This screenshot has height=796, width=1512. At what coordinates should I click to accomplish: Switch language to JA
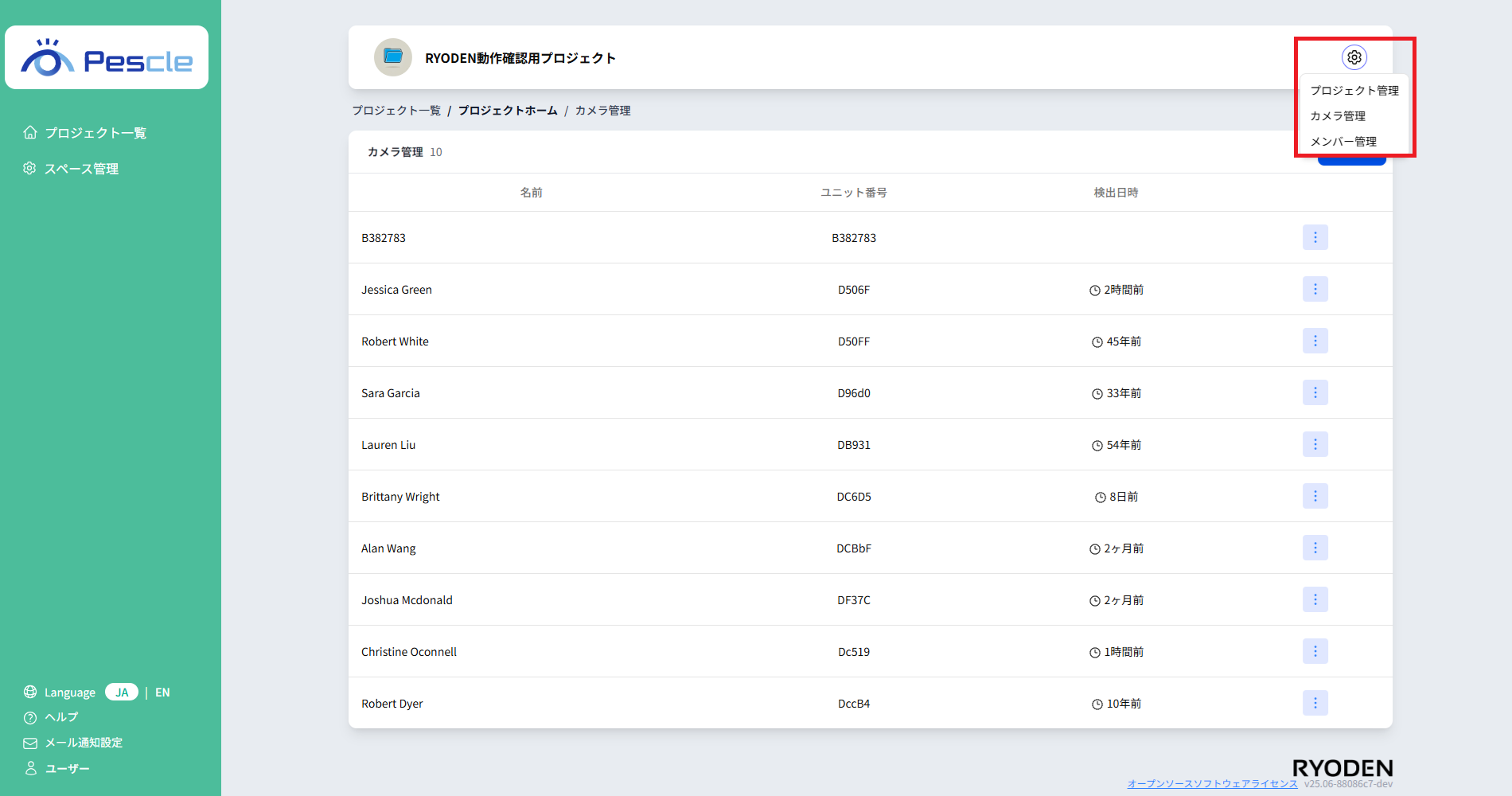(x=122, y=692)
